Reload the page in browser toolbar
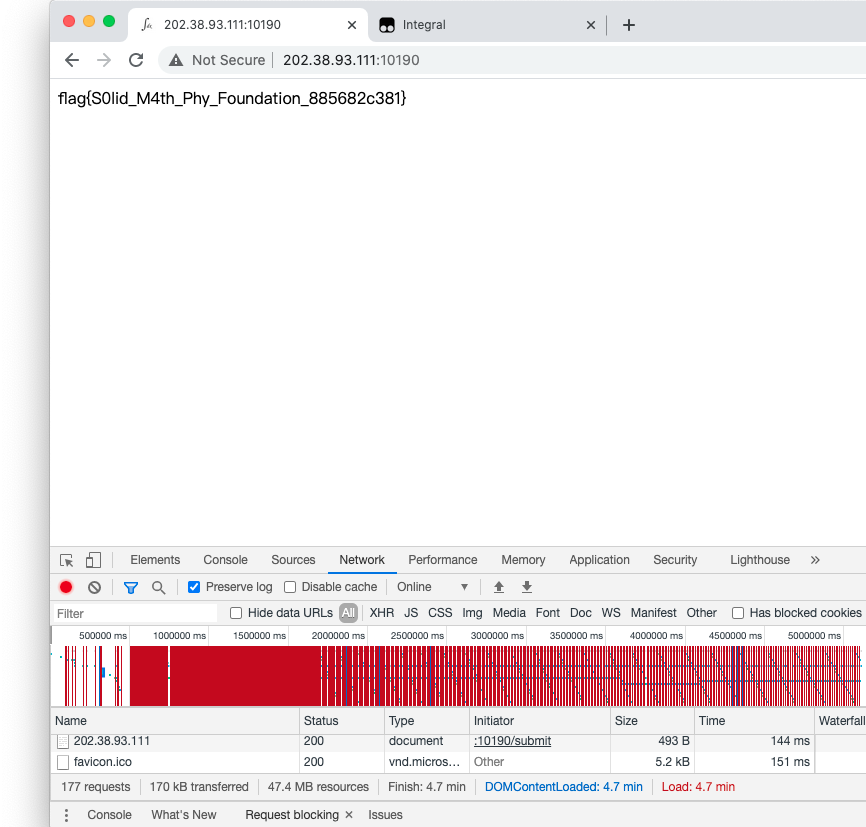Screen dimensions: 866x827 [x=136, y=60]
